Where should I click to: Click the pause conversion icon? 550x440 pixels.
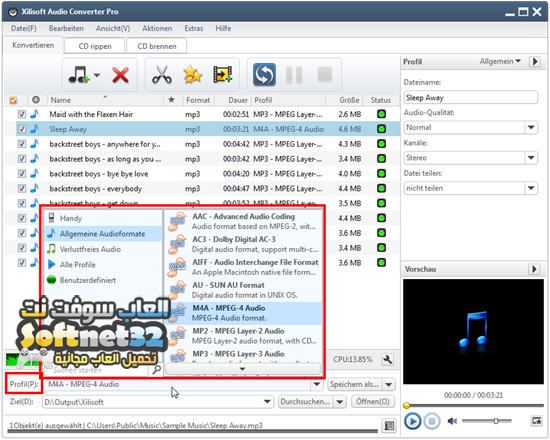[294, 75]
